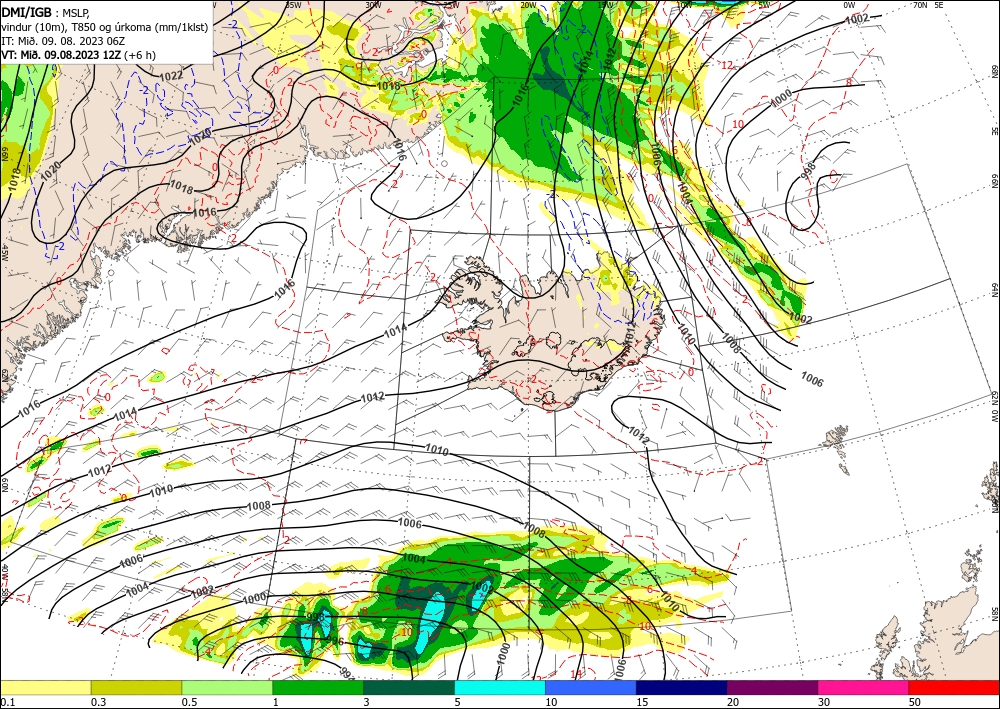
Task: Click the light green 0.5–1 legend swatch
Action: [x=227, y=687]
